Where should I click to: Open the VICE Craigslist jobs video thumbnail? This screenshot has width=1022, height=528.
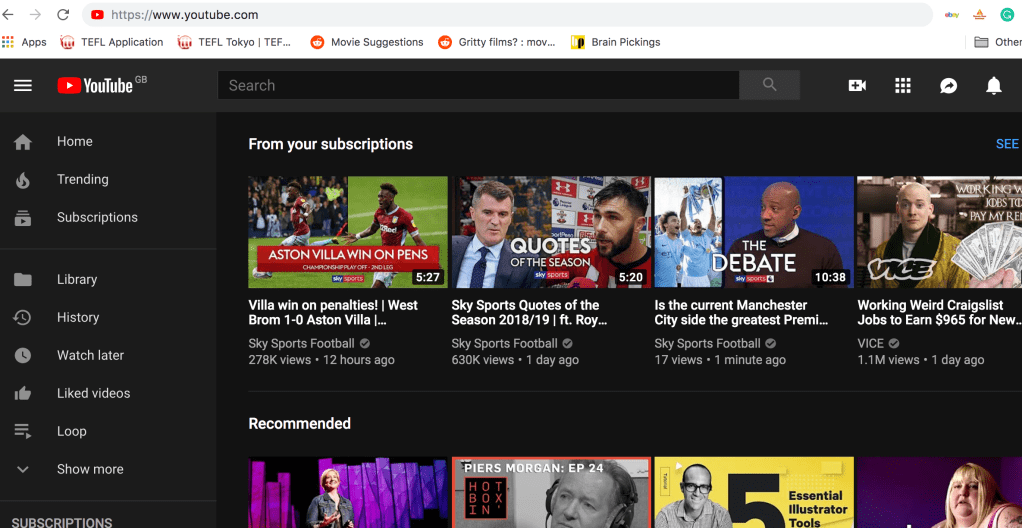click(939, 232)
